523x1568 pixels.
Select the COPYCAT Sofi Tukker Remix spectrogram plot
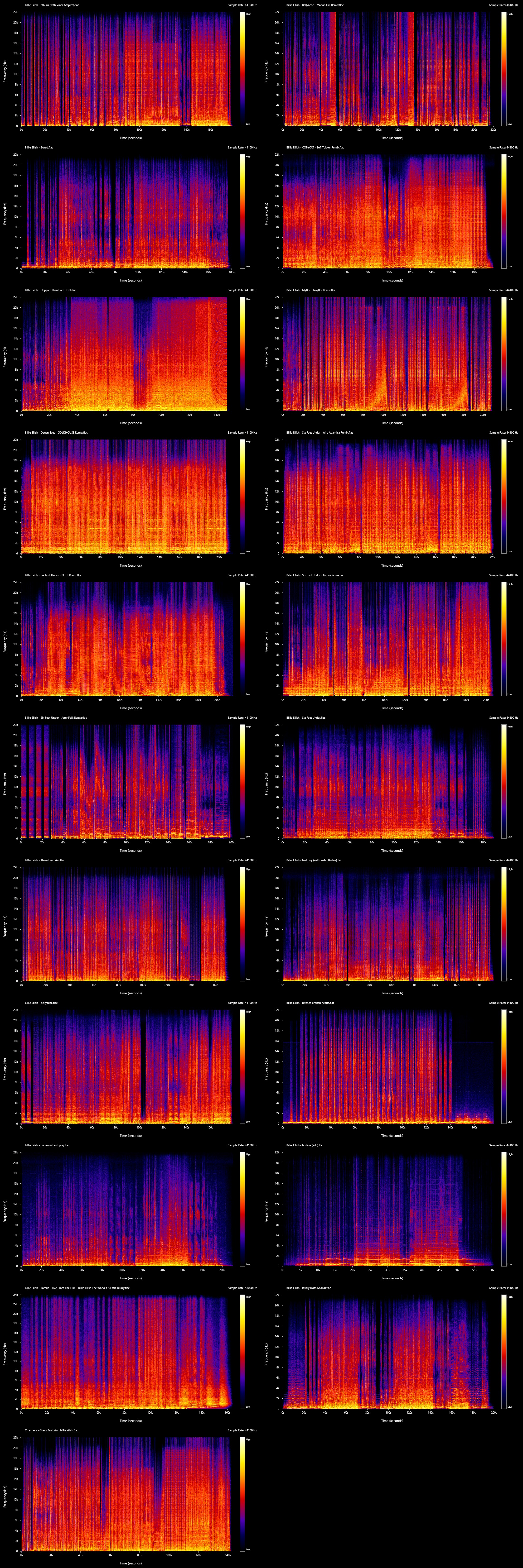coord(388,211)
